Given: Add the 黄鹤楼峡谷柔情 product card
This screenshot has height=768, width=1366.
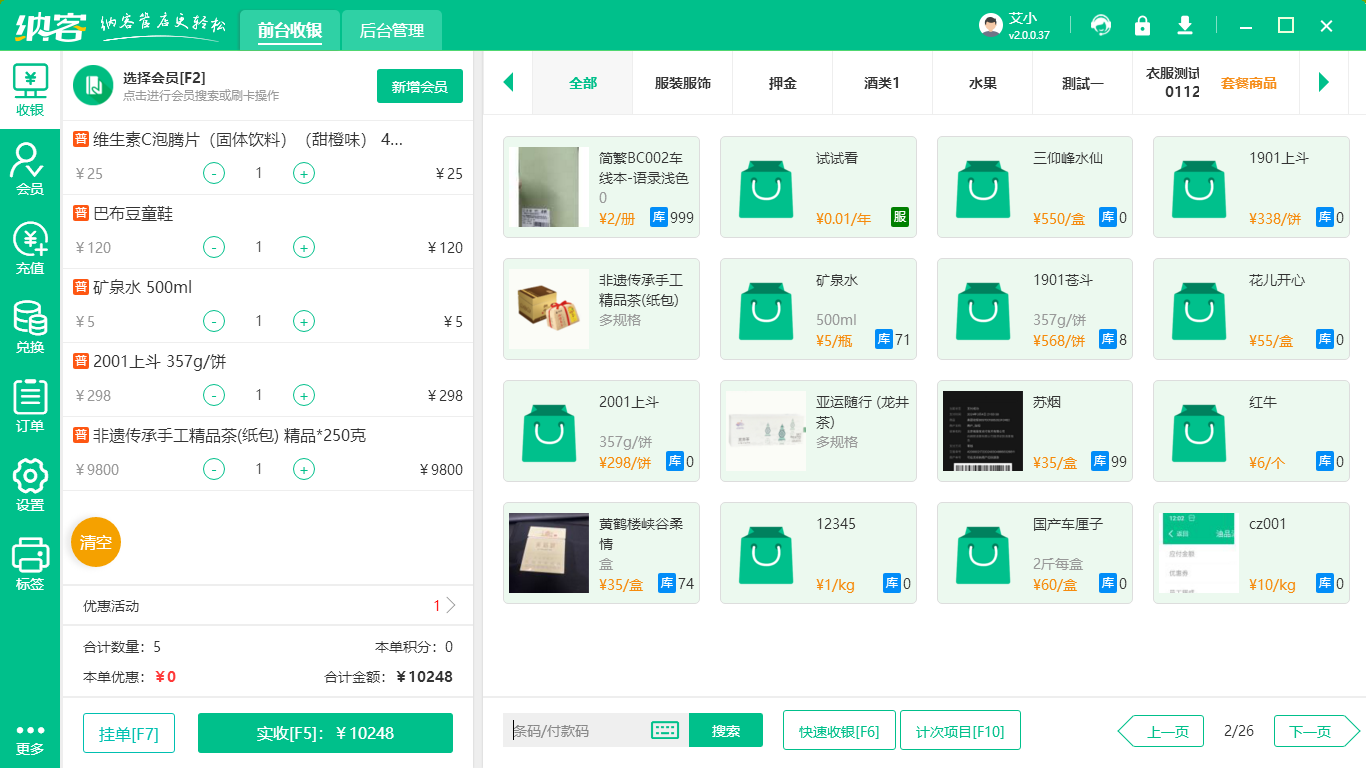Looking at the screenshot, I should click(x=601, y=553).
